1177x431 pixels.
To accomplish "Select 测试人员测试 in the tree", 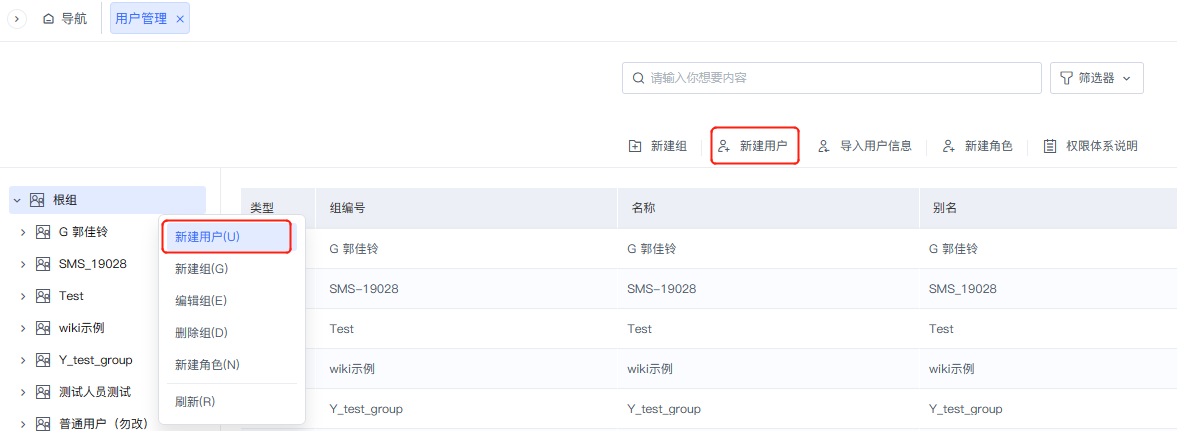I will tap(95, 392).
